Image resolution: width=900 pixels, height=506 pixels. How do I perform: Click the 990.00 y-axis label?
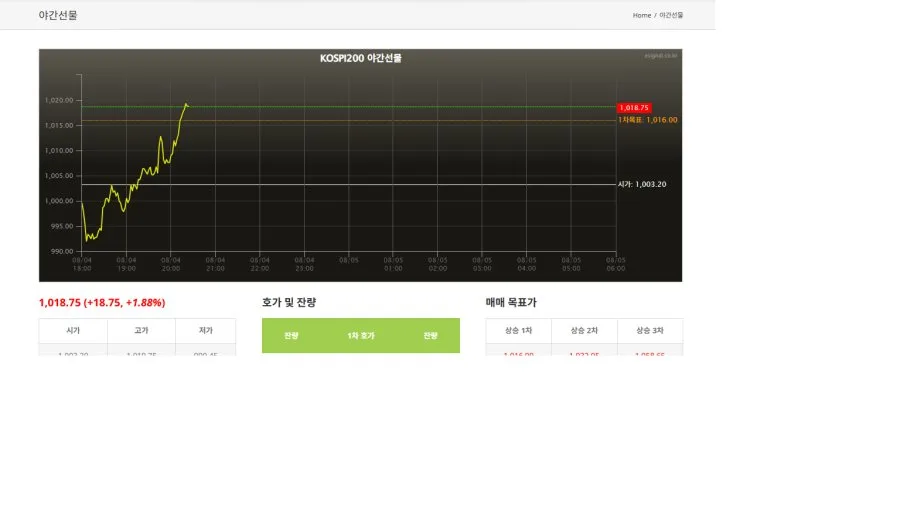coord(62,251)
